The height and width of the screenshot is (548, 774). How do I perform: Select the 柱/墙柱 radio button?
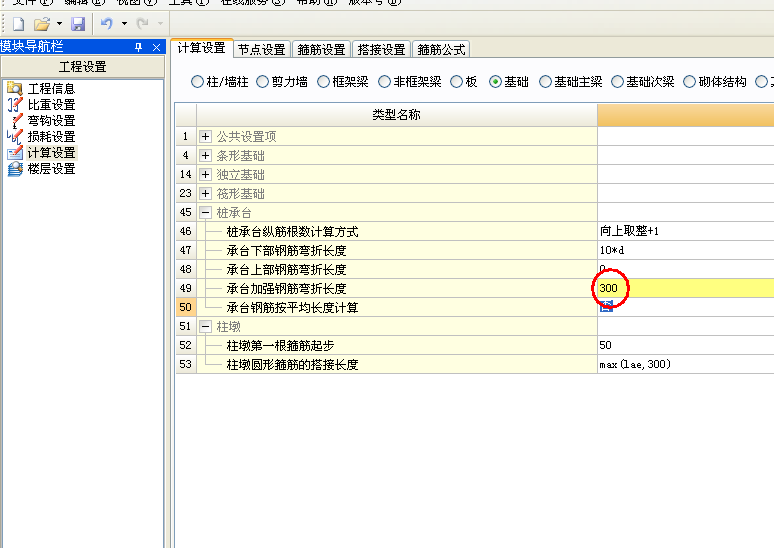[197, 81]
